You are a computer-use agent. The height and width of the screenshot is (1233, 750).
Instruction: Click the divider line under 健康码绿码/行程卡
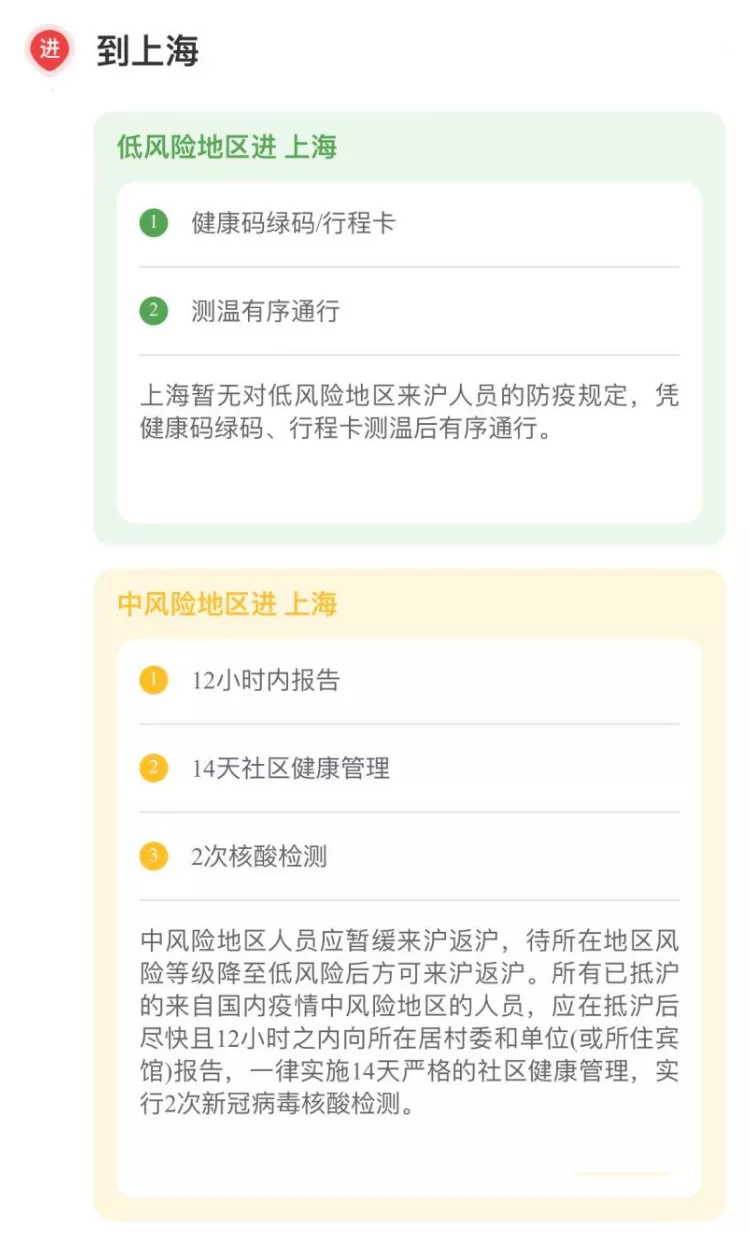pos(408,267)
